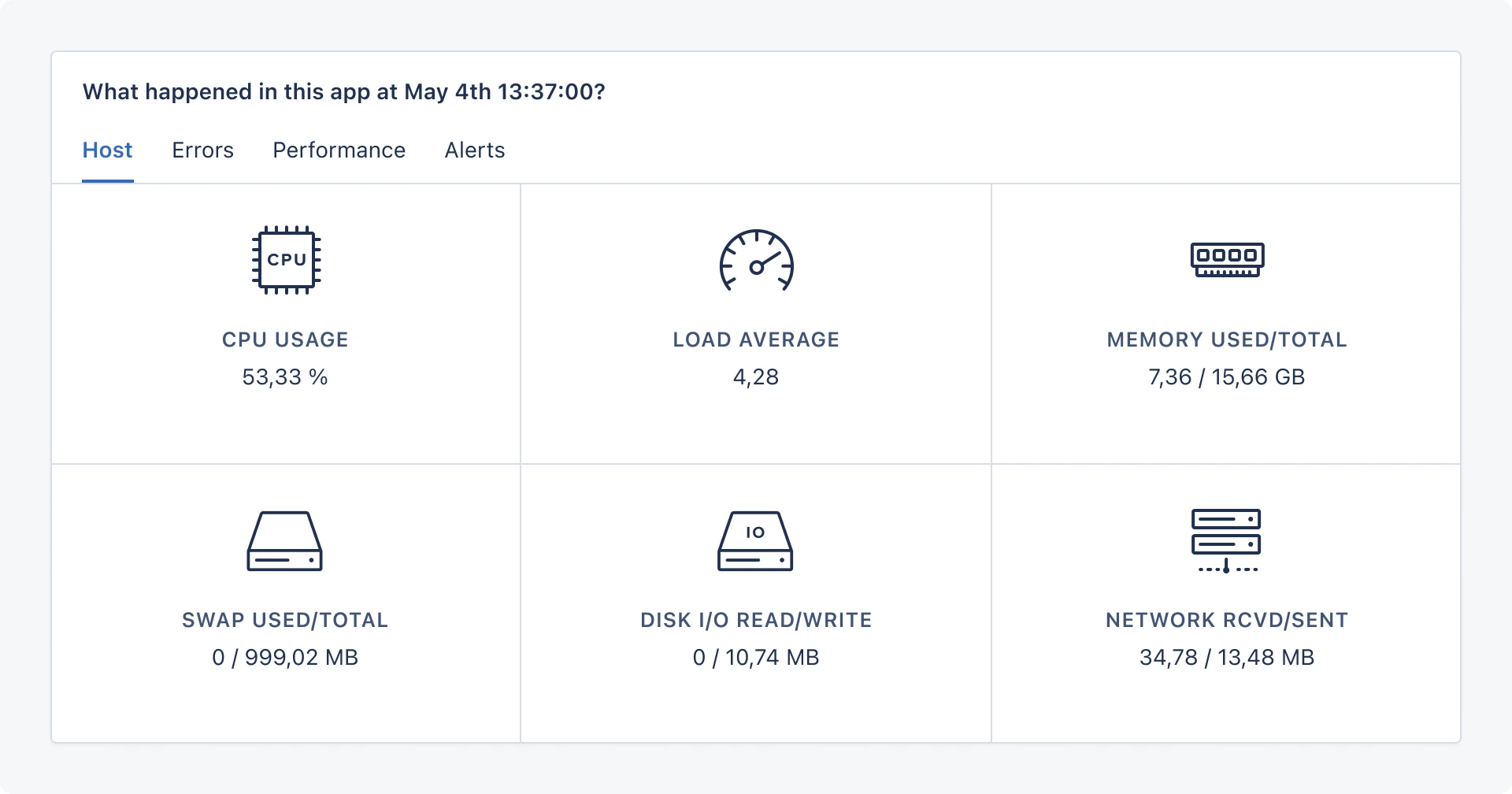Open the Performance tab

(339, 150)
